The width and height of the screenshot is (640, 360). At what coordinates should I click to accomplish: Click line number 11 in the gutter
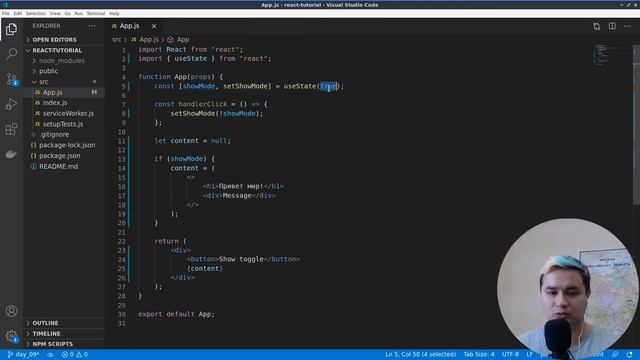(x=122, y=141)
